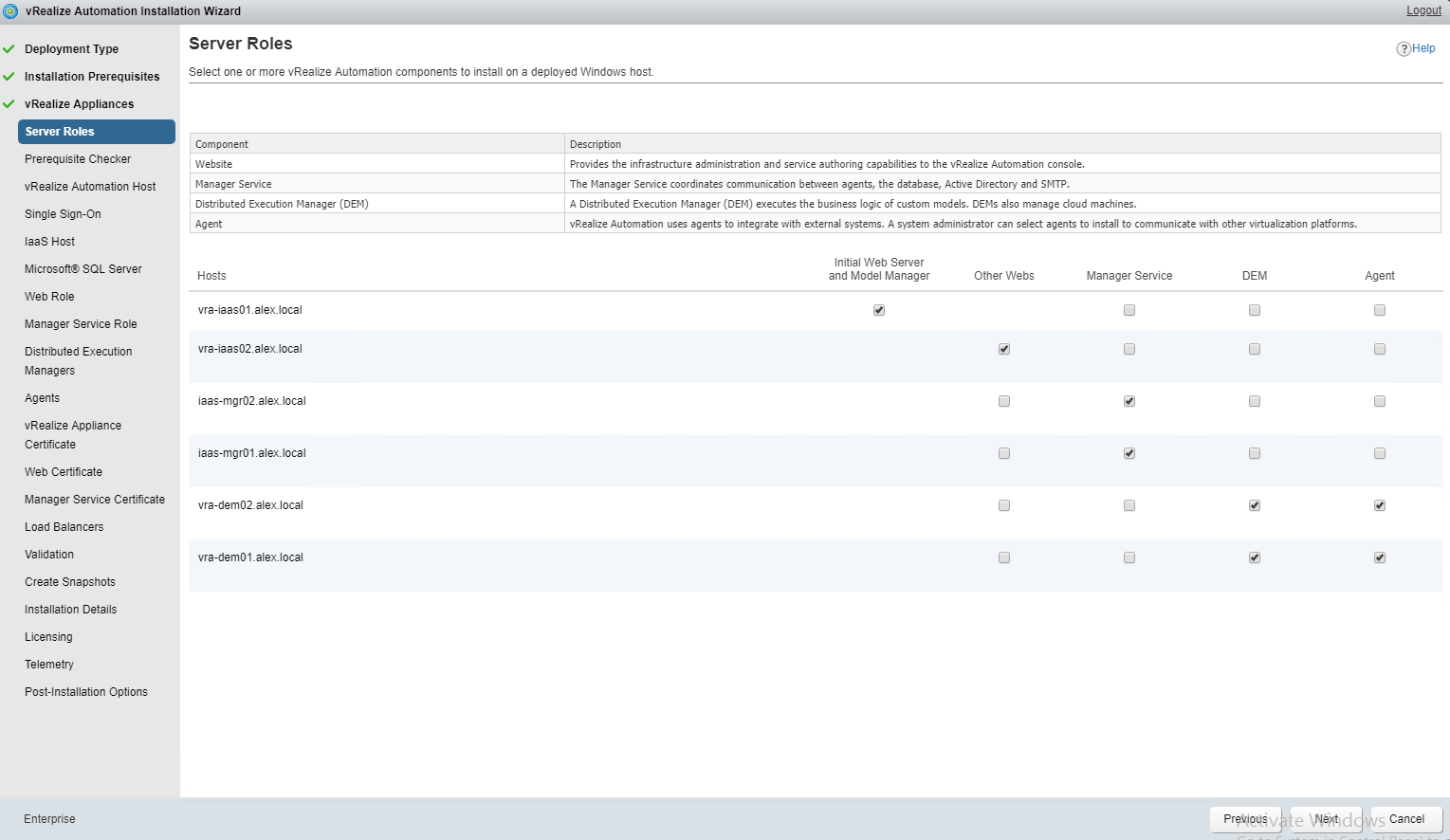
Task: Uncheck Other Webs for vra-iaas02.alex.local
Action: 1004,349
